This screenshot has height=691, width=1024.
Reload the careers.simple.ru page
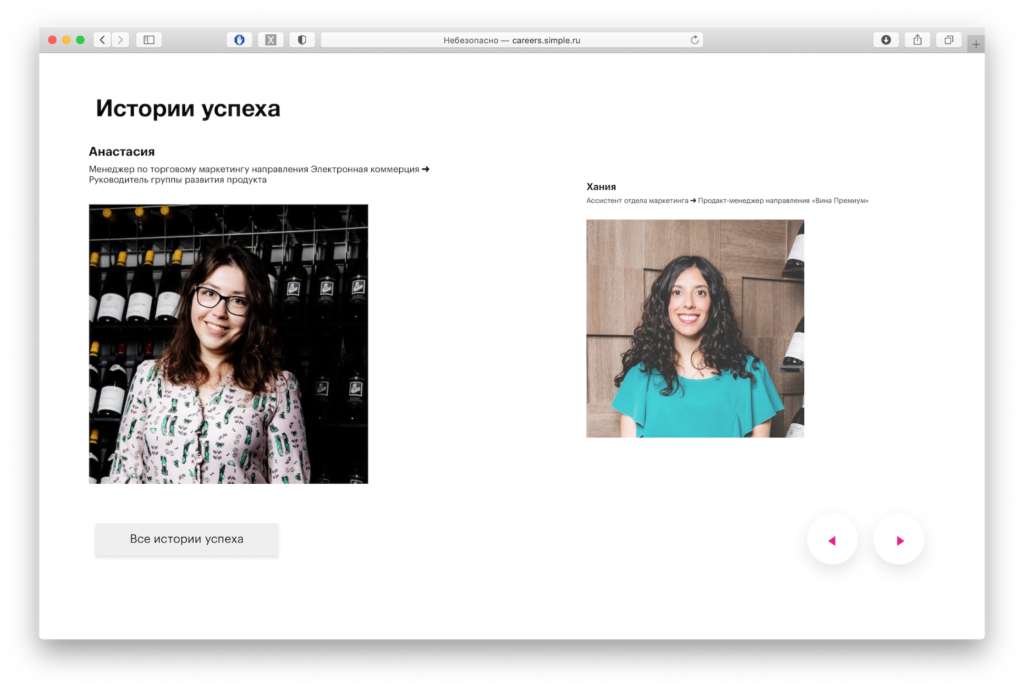694,40
